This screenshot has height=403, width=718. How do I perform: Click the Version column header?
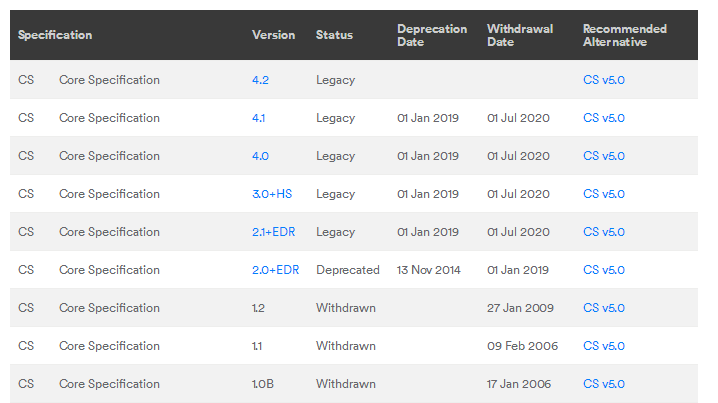click(273, 35)
